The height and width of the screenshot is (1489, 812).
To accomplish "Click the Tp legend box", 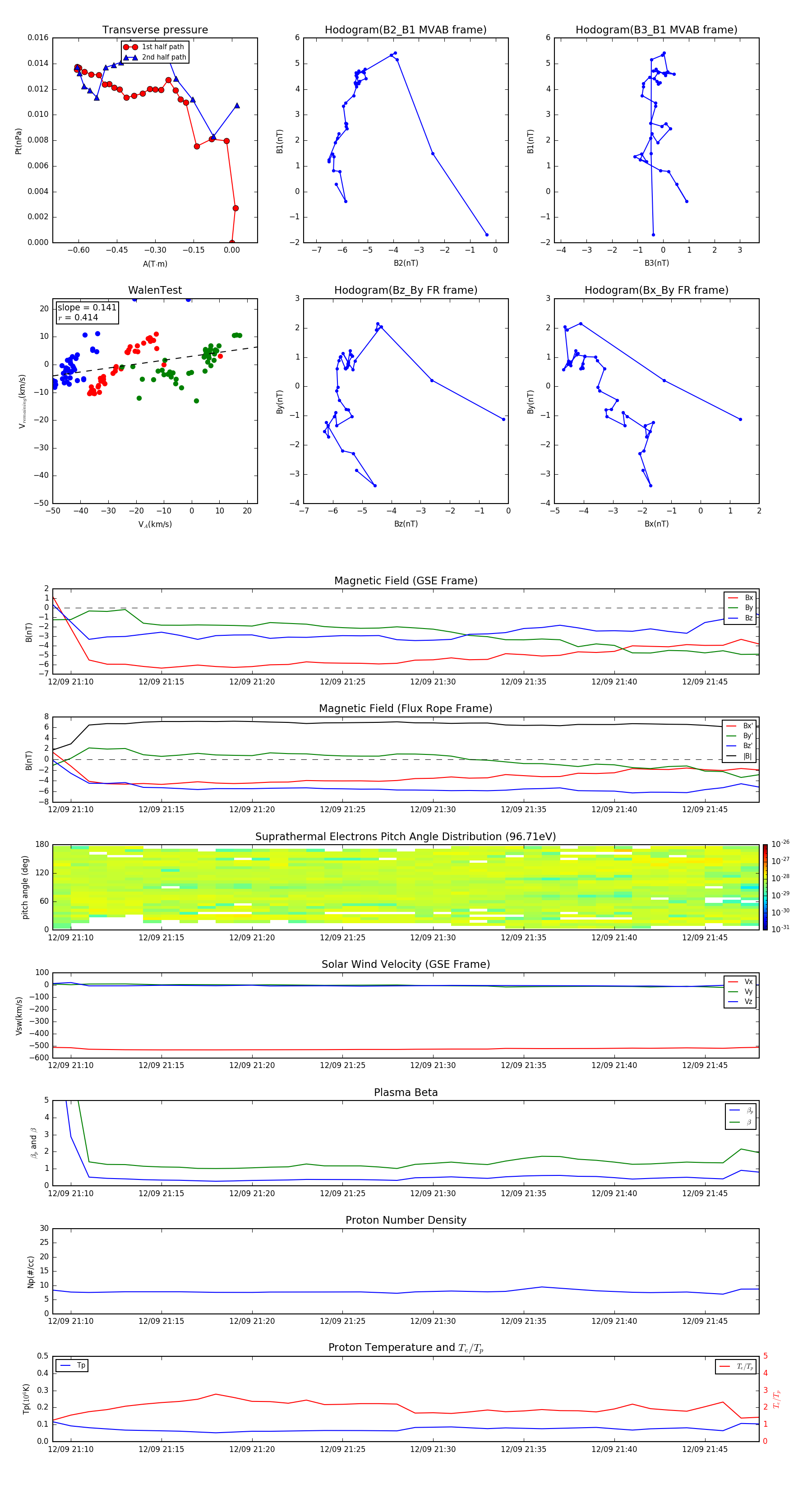I will [x=72, y=1366].
